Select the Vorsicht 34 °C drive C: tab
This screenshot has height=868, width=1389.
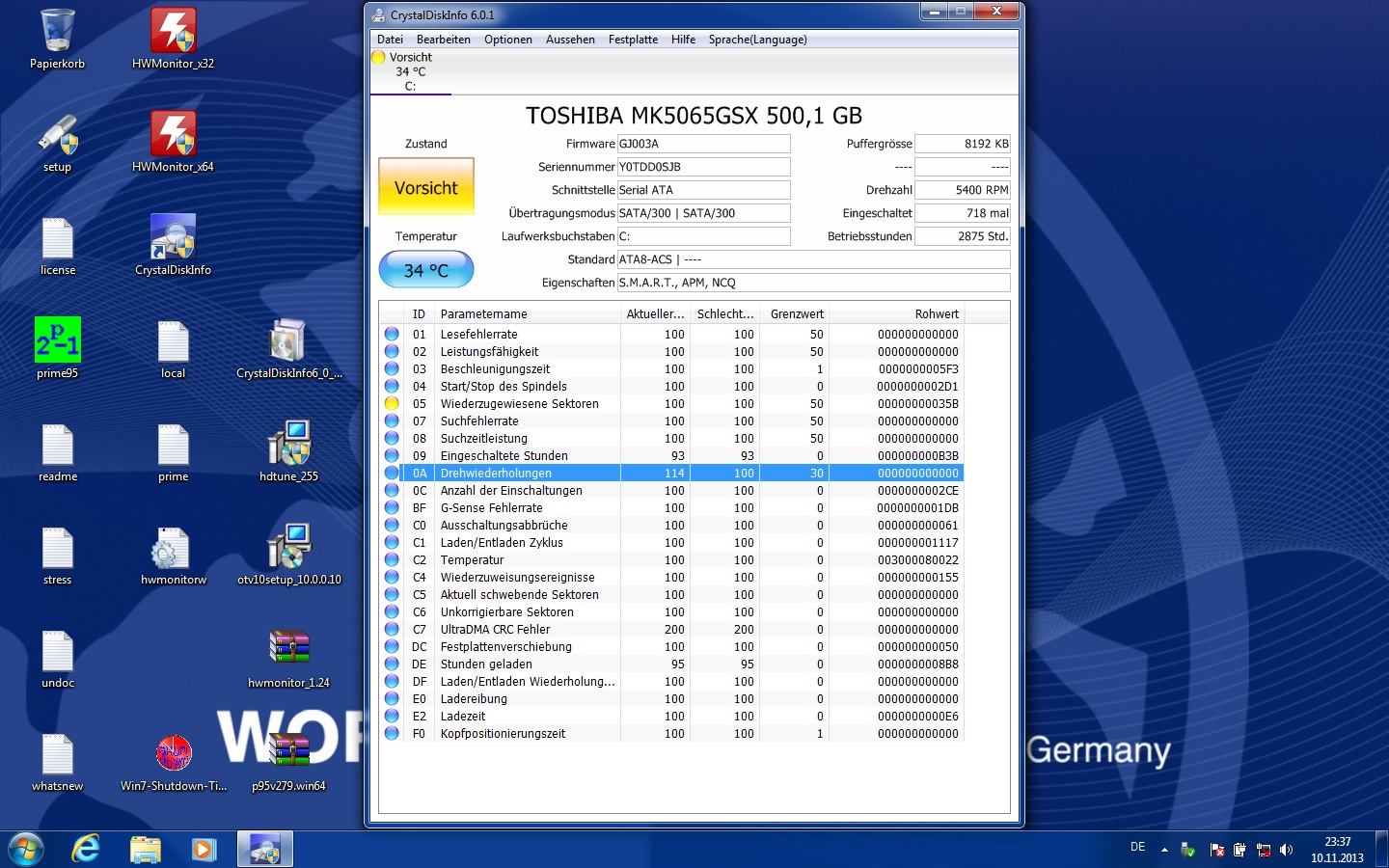[x=410, y=71]
